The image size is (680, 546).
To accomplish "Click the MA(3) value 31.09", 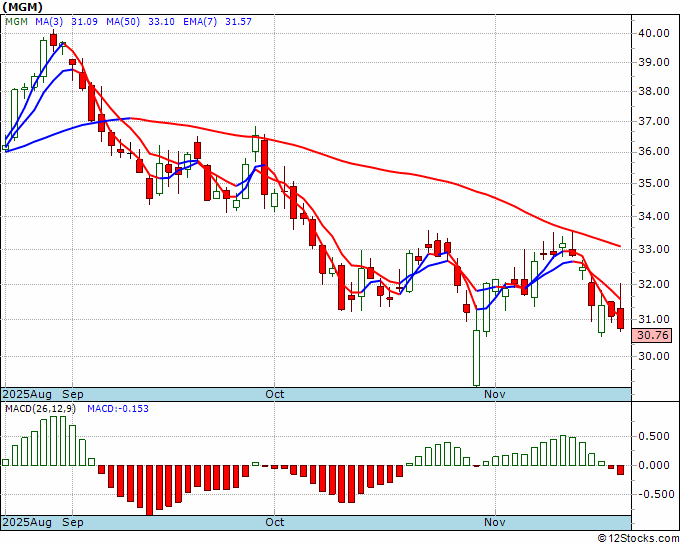I will 84,22.
